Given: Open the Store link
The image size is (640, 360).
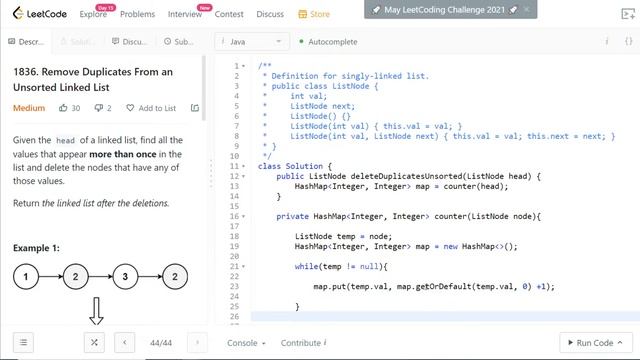Looking at the screenshot, I should (314, 14).
